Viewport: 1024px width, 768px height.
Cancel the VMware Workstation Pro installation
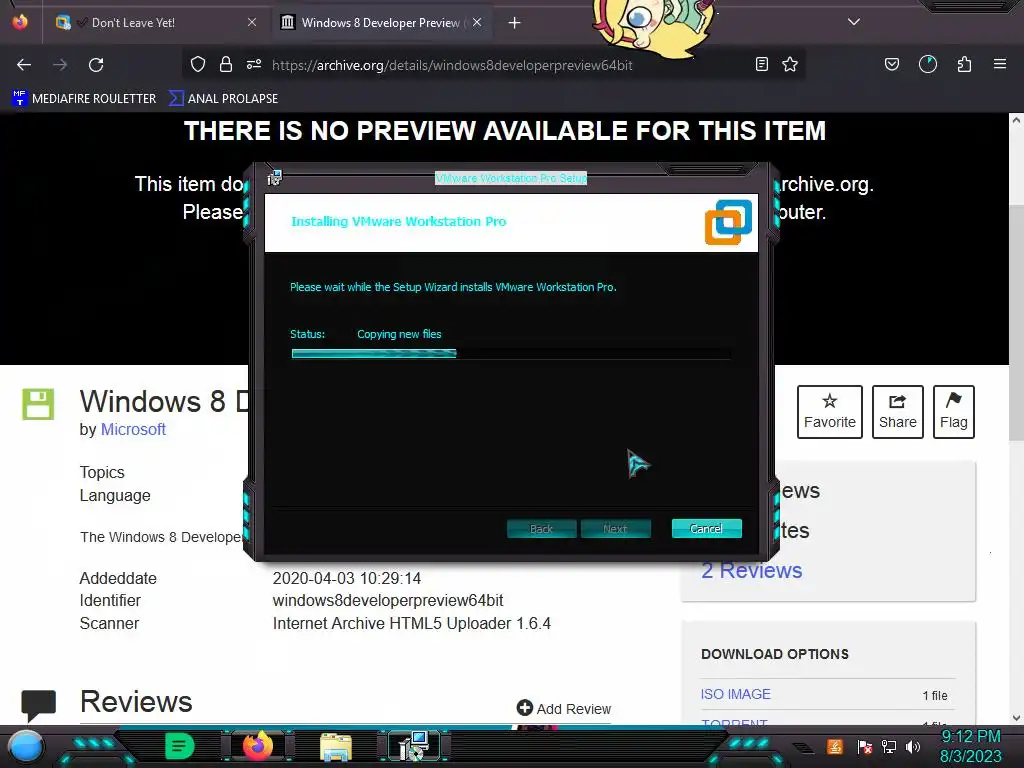click(x=707, y=528)
